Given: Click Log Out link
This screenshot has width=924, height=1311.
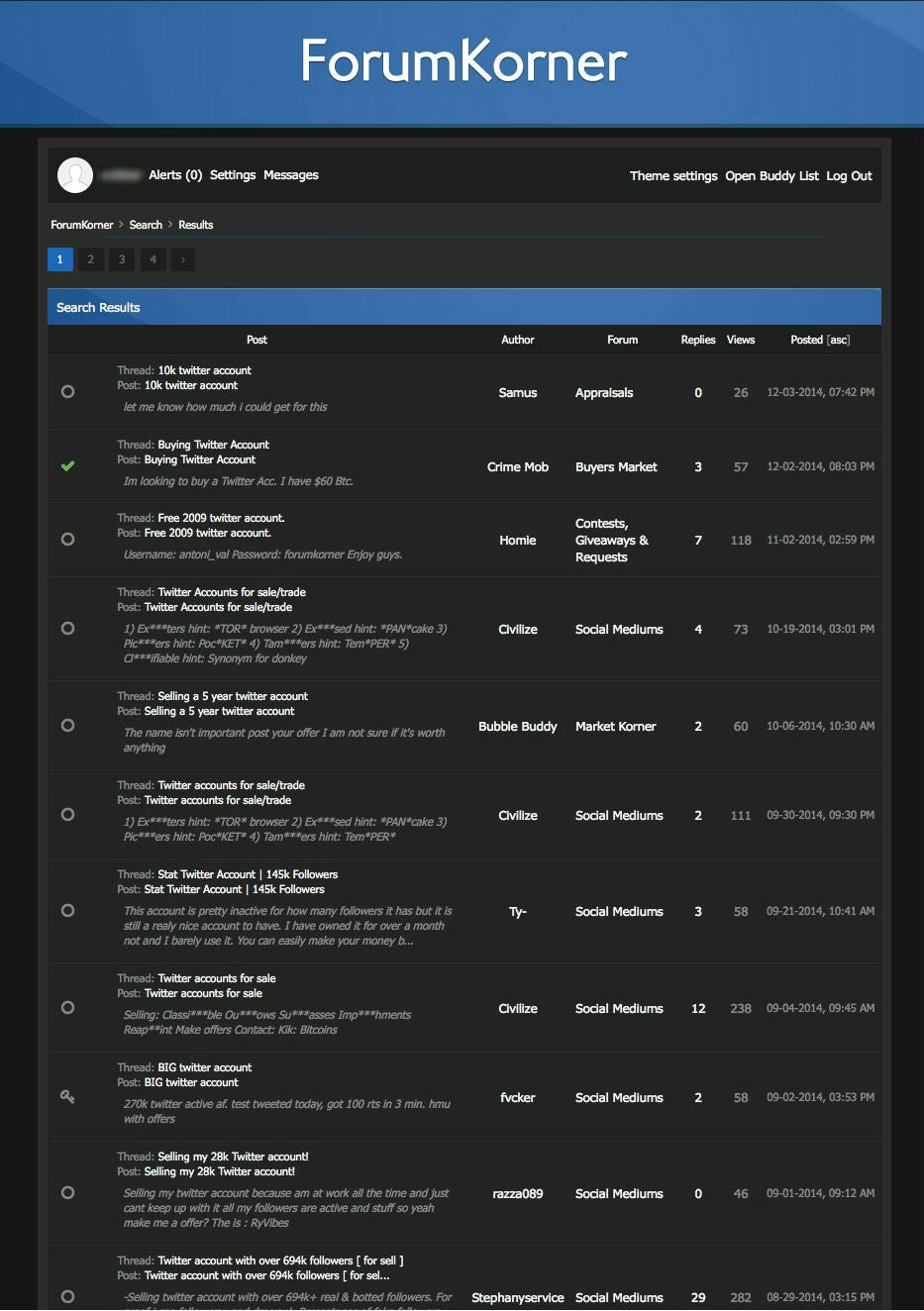Looking at the screenshot, I should coord(849,176).
